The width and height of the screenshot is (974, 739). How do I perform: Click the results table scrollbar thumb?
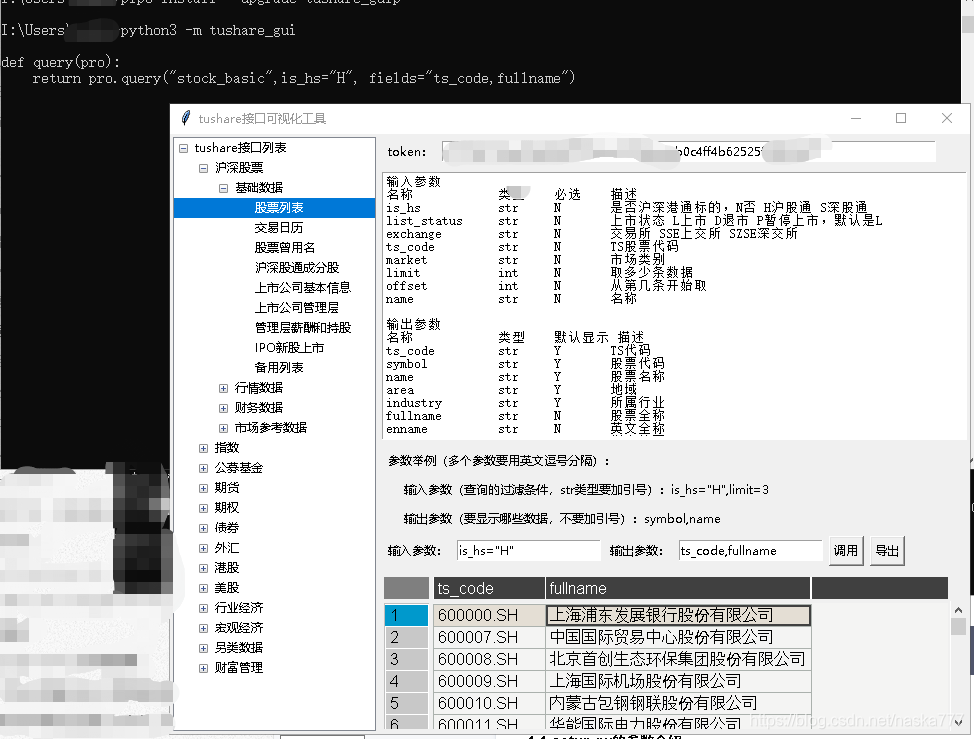coord(958,626)
